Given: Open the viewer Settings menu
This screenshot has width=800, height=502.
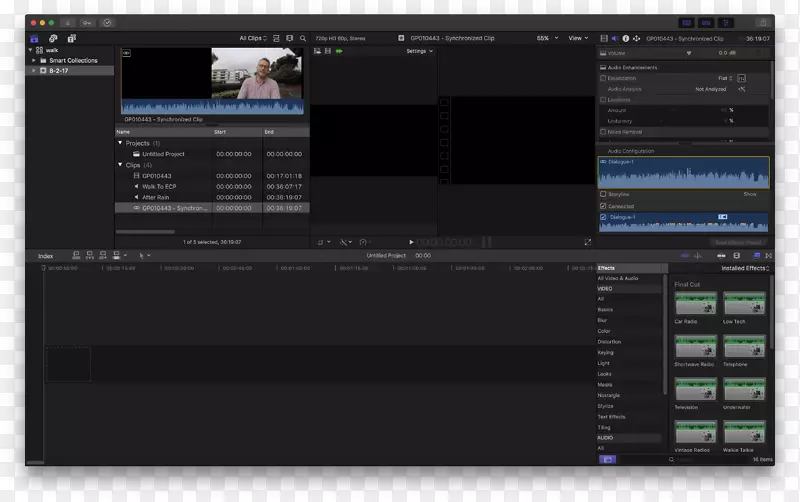Looking at the screenshot, I should tap(419, 51).
